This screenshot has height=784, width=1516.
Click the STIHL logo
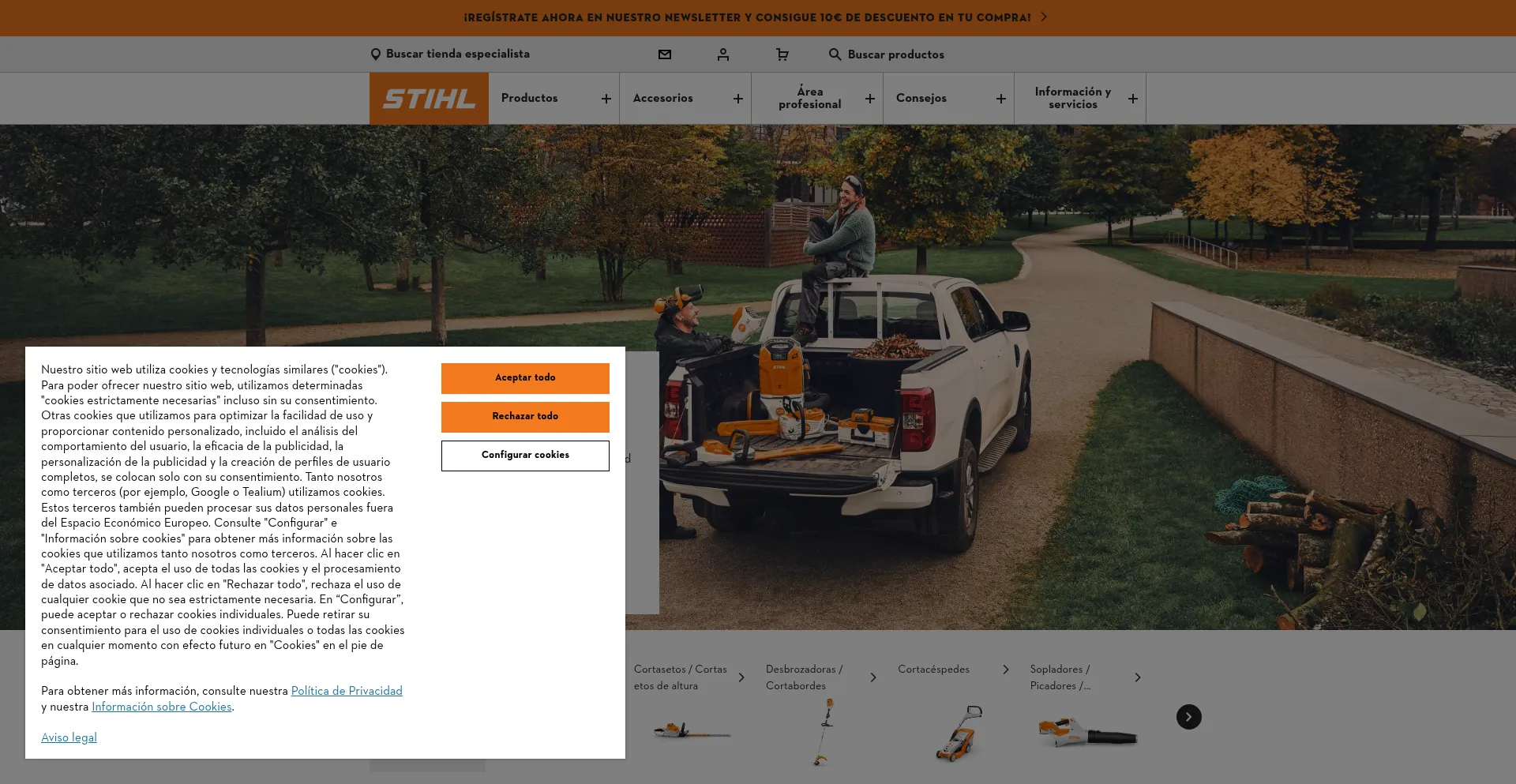[x=429, y=99]
